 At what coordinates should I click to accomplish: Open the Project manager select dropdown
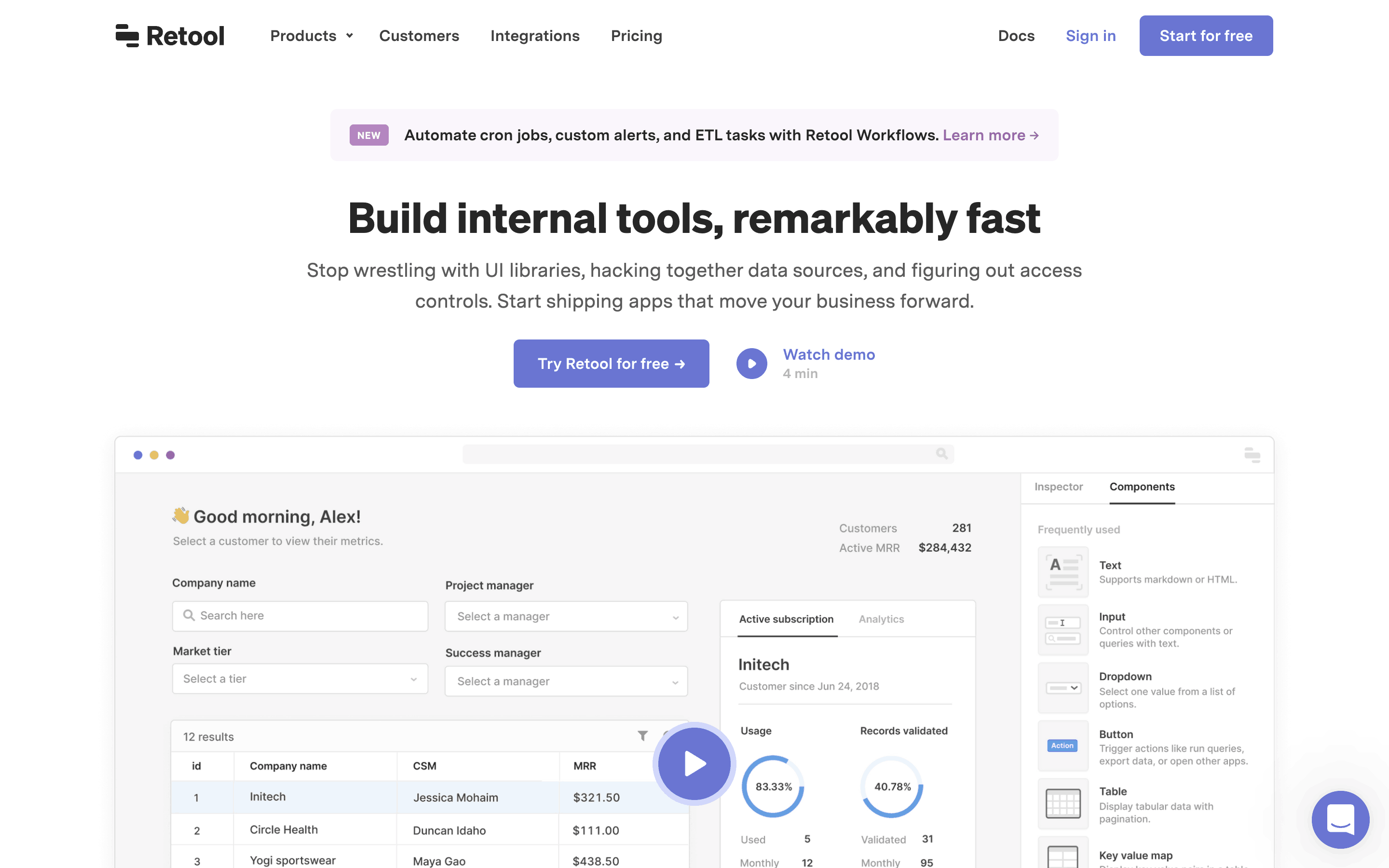click(566, 616)
